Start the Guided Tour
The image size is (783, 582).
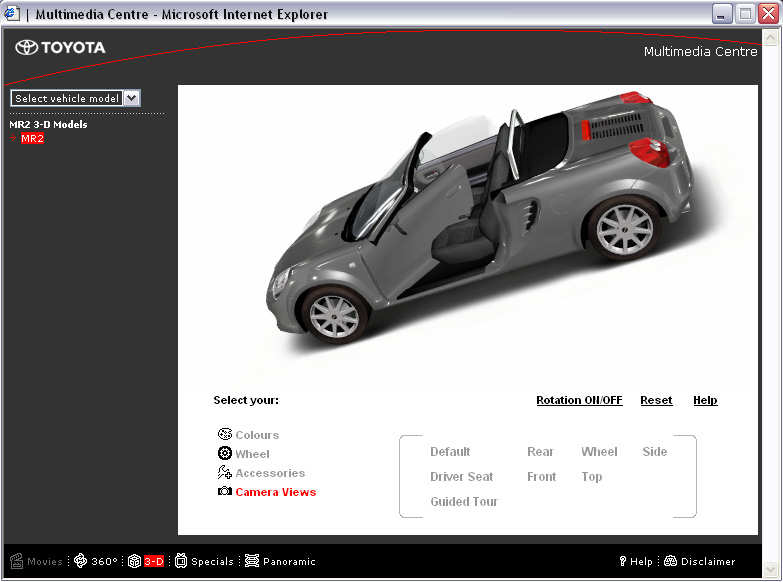[464, 502]
